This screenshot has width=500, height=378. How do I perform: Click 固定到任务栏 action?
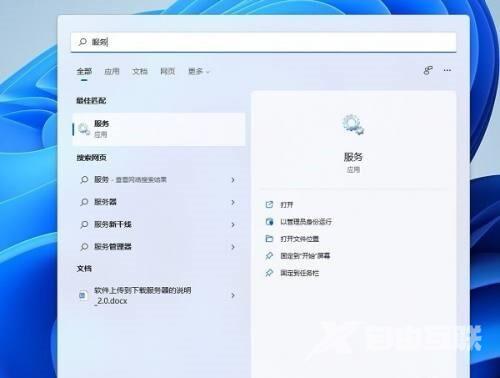300,273
